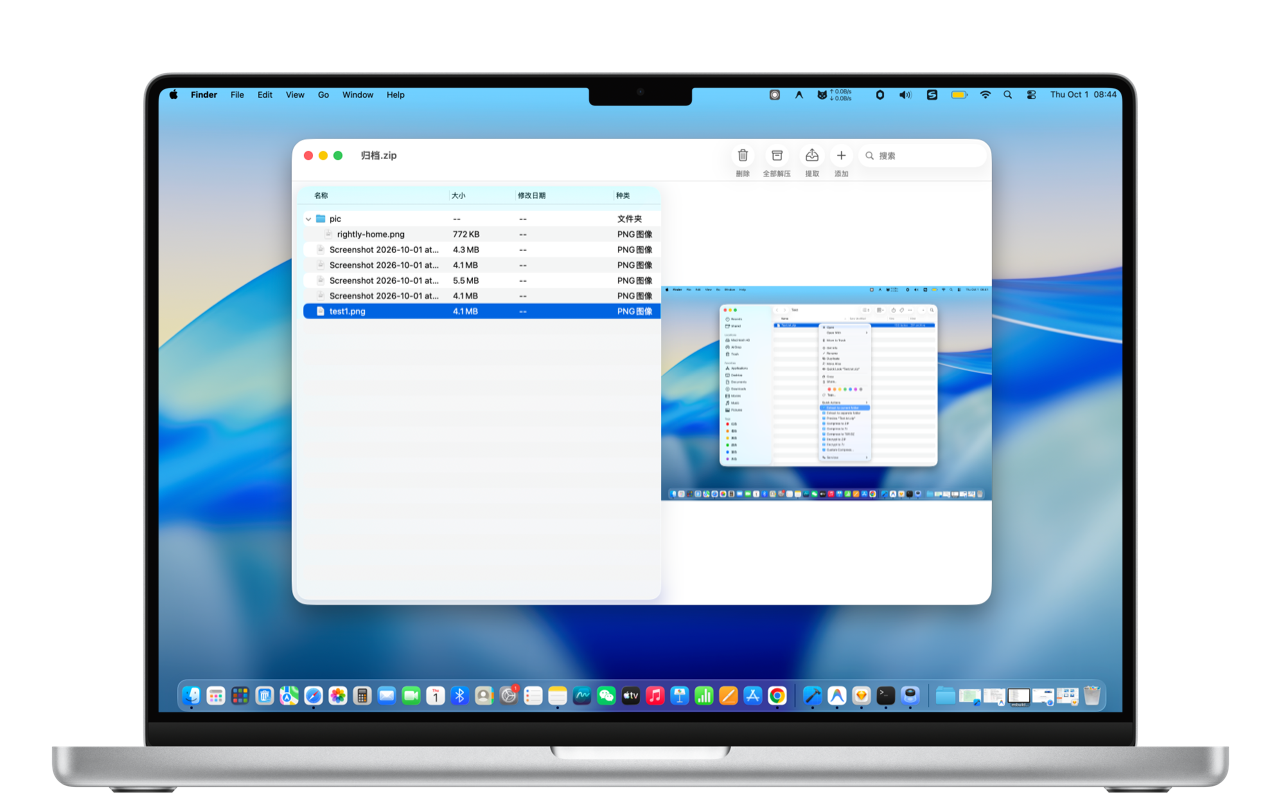Launch the App Store from the Dock
The height and width of the screenshot is (800, 1280).
(753, 696)
